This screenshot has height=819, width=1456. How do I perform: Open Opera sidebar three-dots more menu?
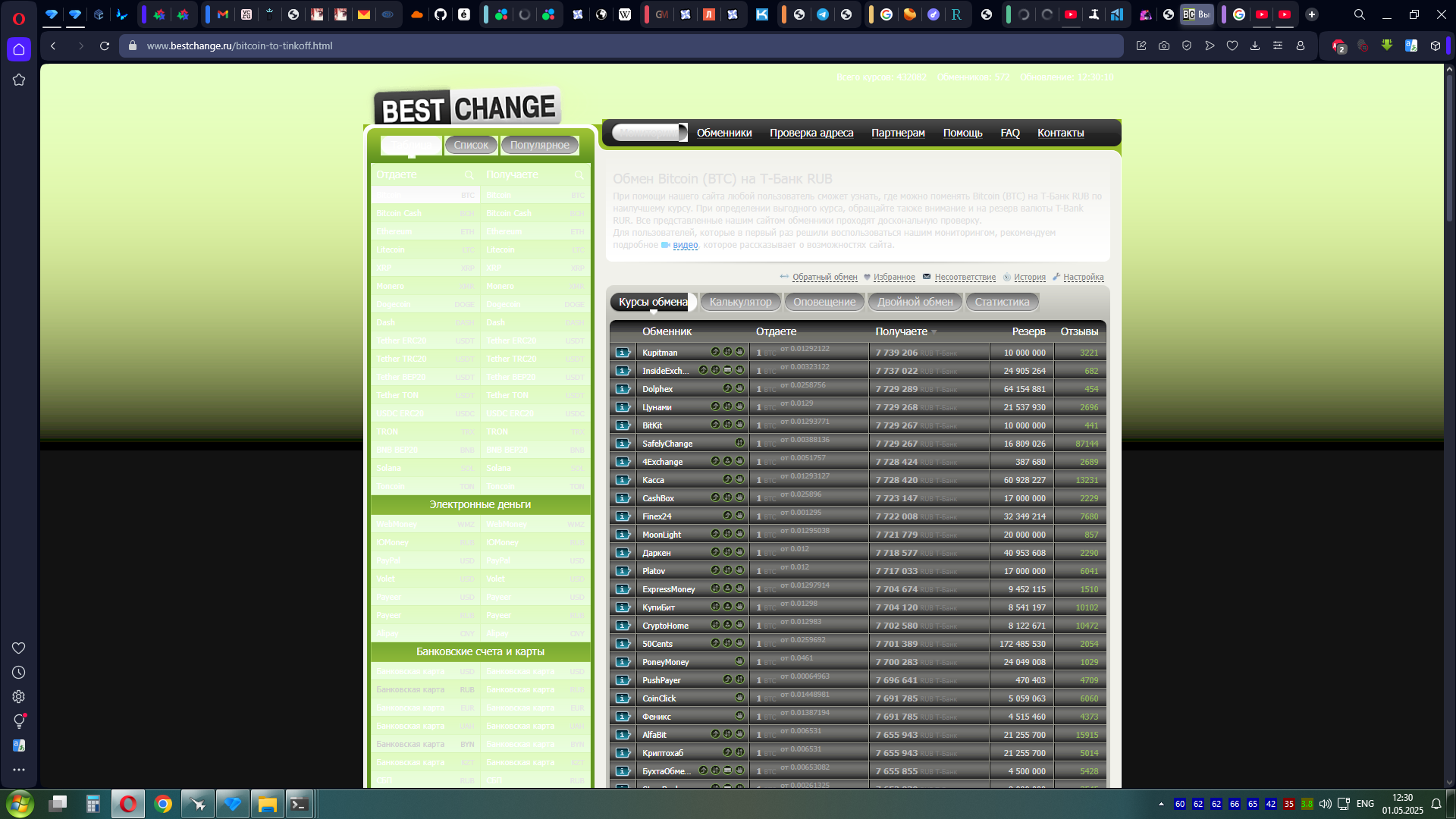19,770
